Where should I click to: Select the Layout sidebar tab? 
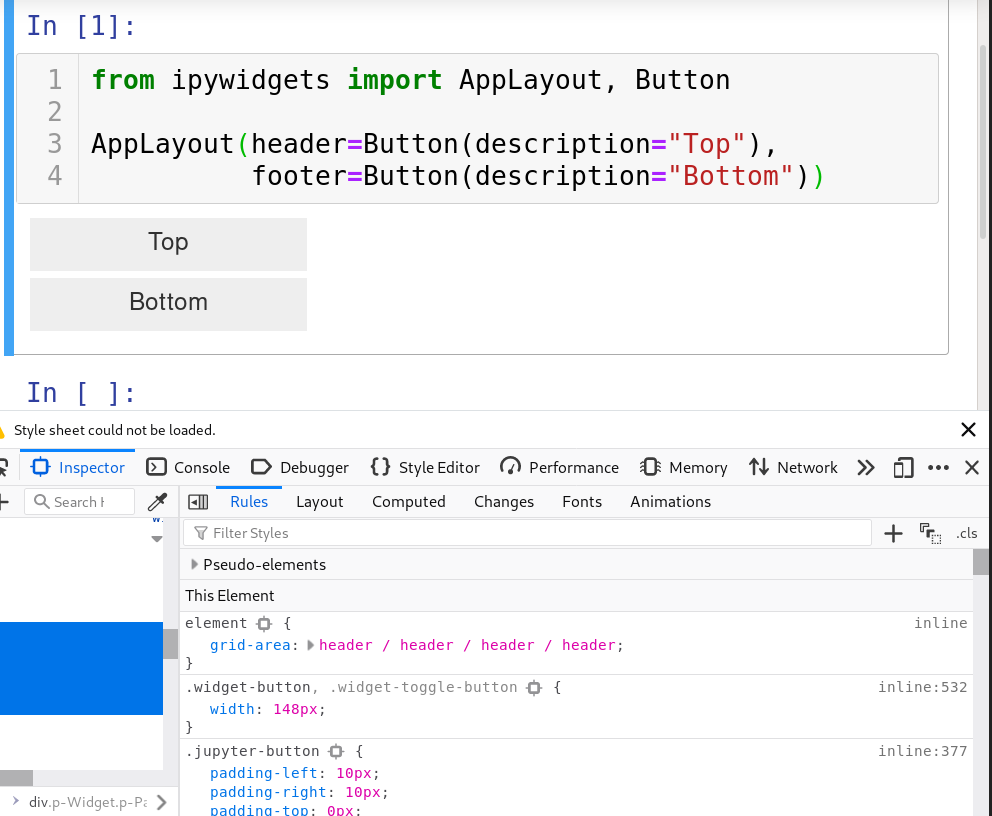click(x=319, y=502)
